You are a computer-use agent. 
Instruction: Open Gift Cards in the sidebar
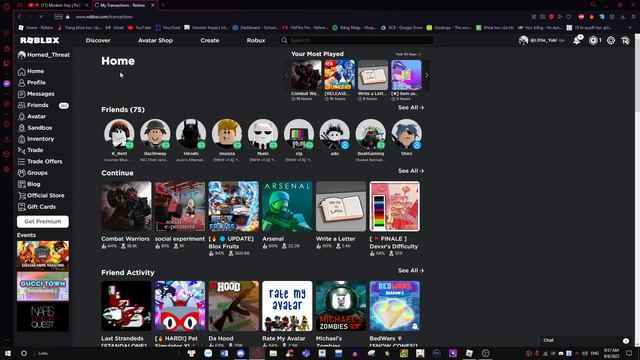click(x=37, y=207)
